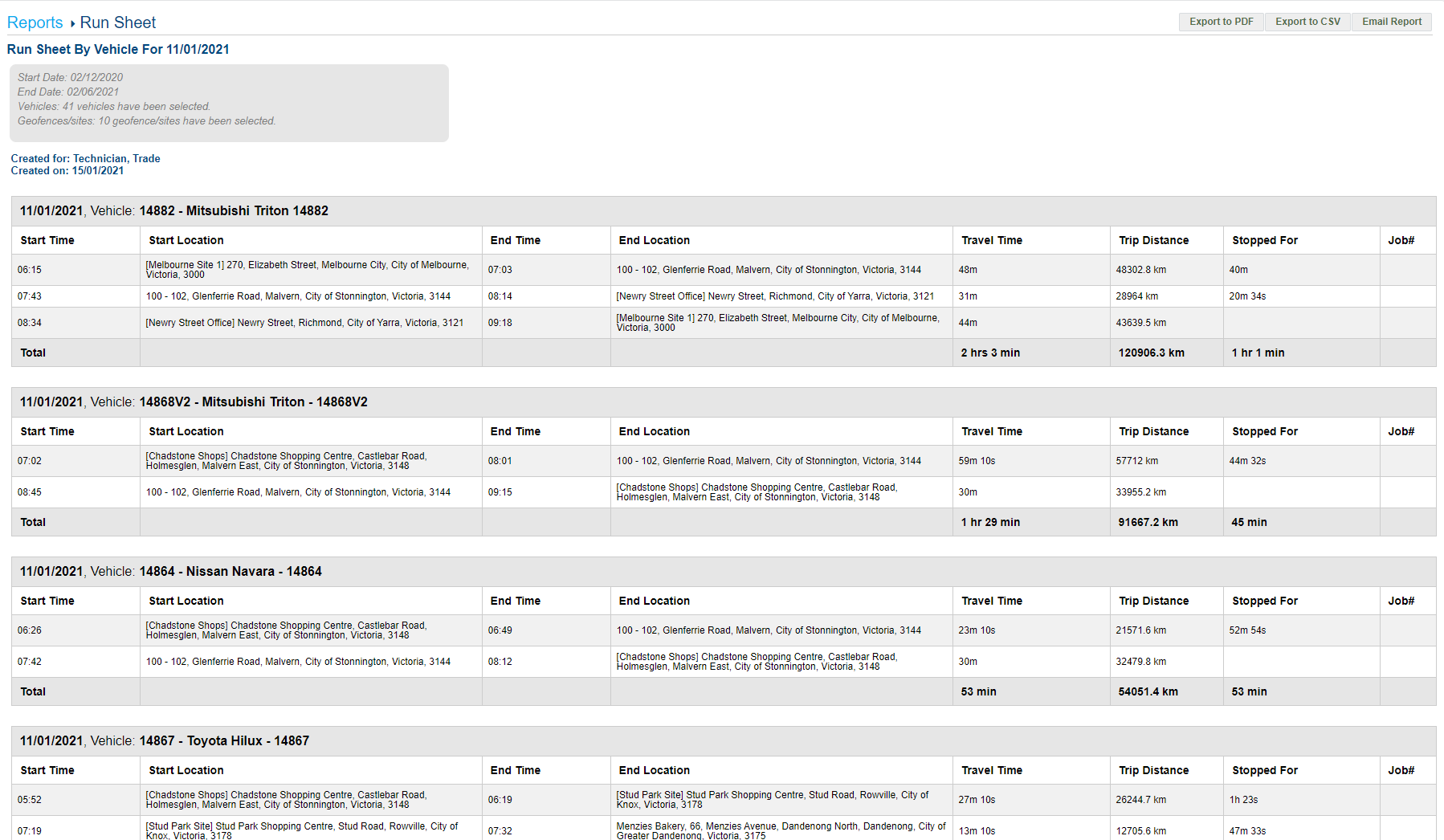Open the Reports breadcrumb link
The width and height of the screenshot is (1444, 840).
pos(35,22)
